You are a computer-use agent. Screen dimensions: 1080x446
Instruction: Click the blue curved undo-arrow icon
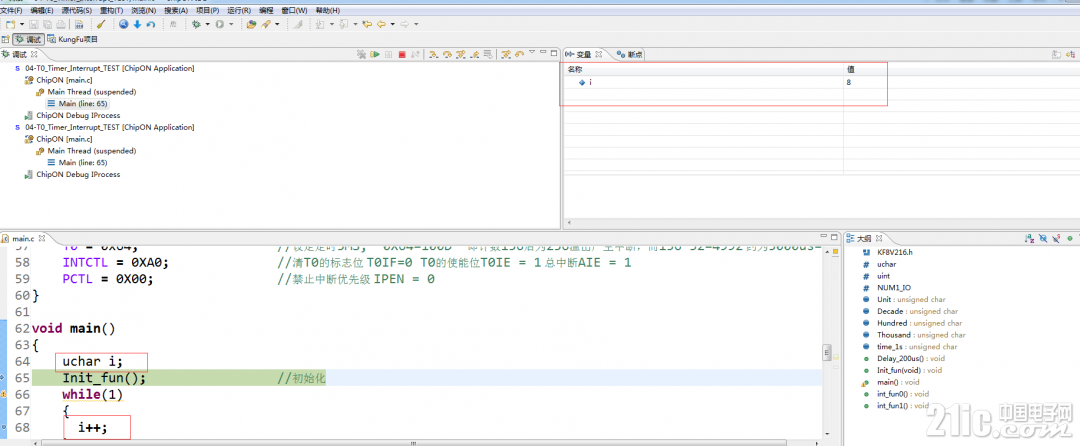coord(150,24)
